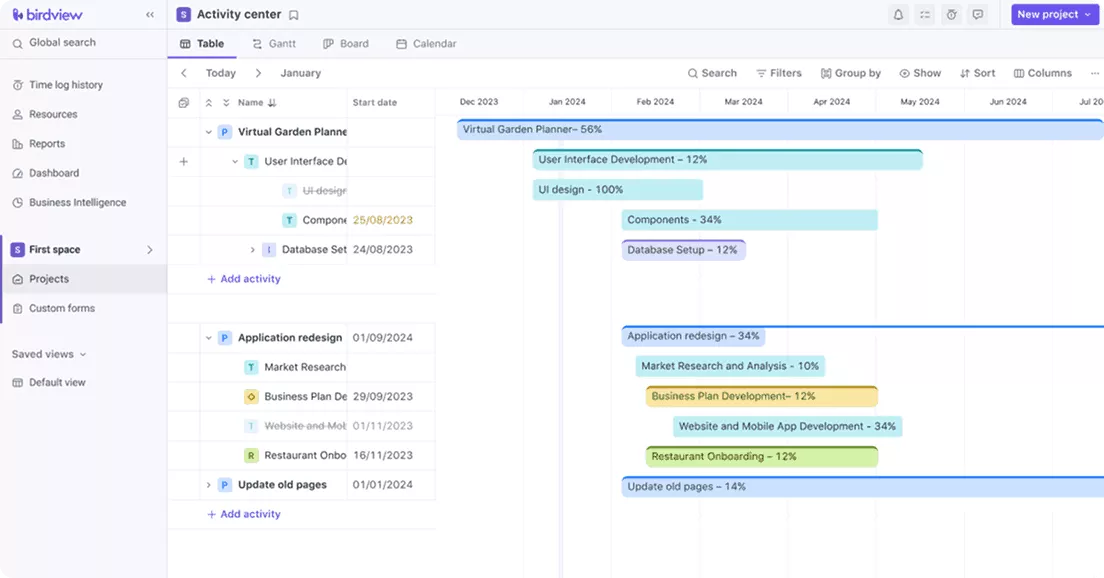Open Business Intelligence page
This screenshot has height=578, width=1104.
coord(69,203)
